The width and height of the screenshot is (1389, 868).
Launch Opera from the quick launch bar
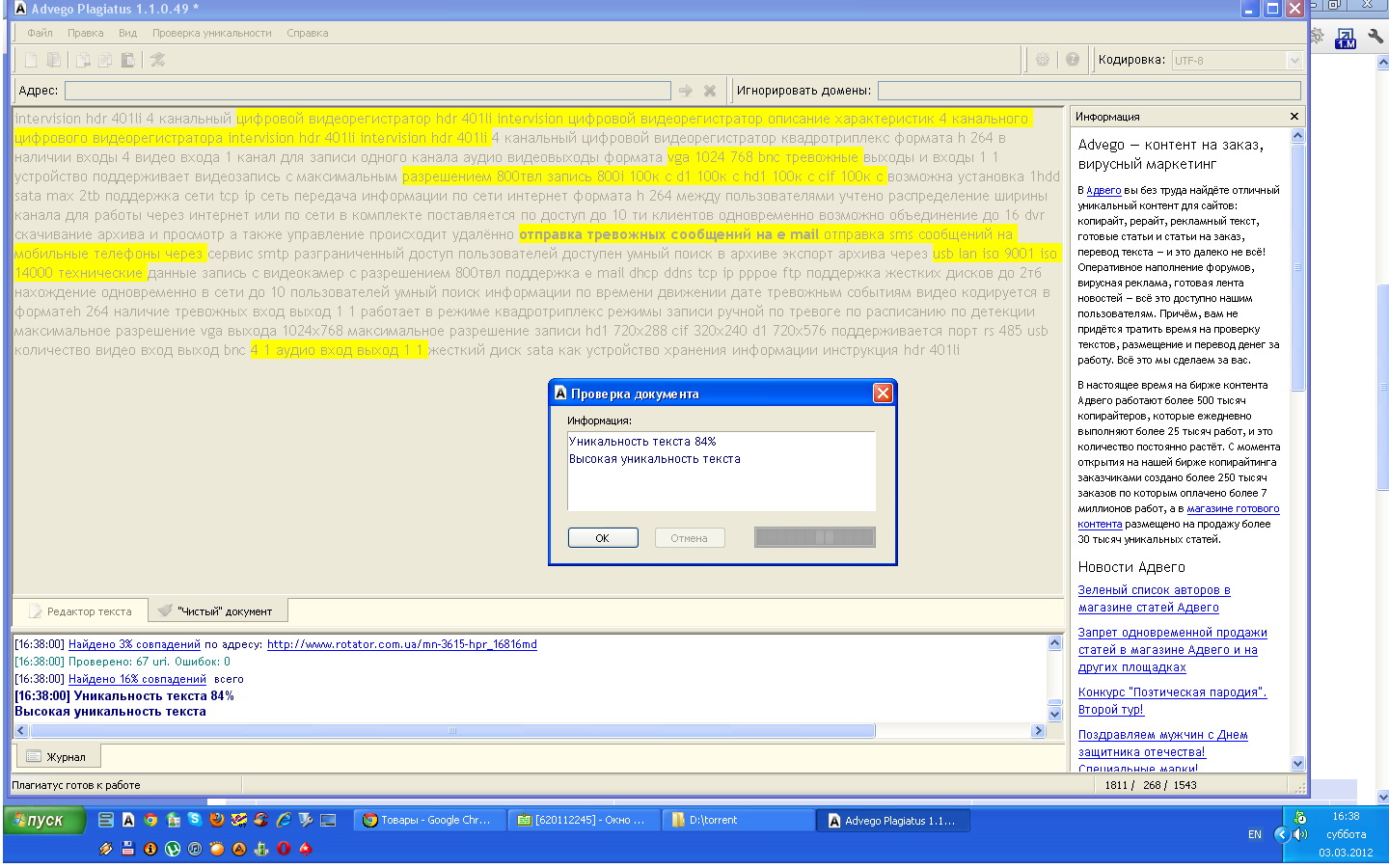(284, 849)
